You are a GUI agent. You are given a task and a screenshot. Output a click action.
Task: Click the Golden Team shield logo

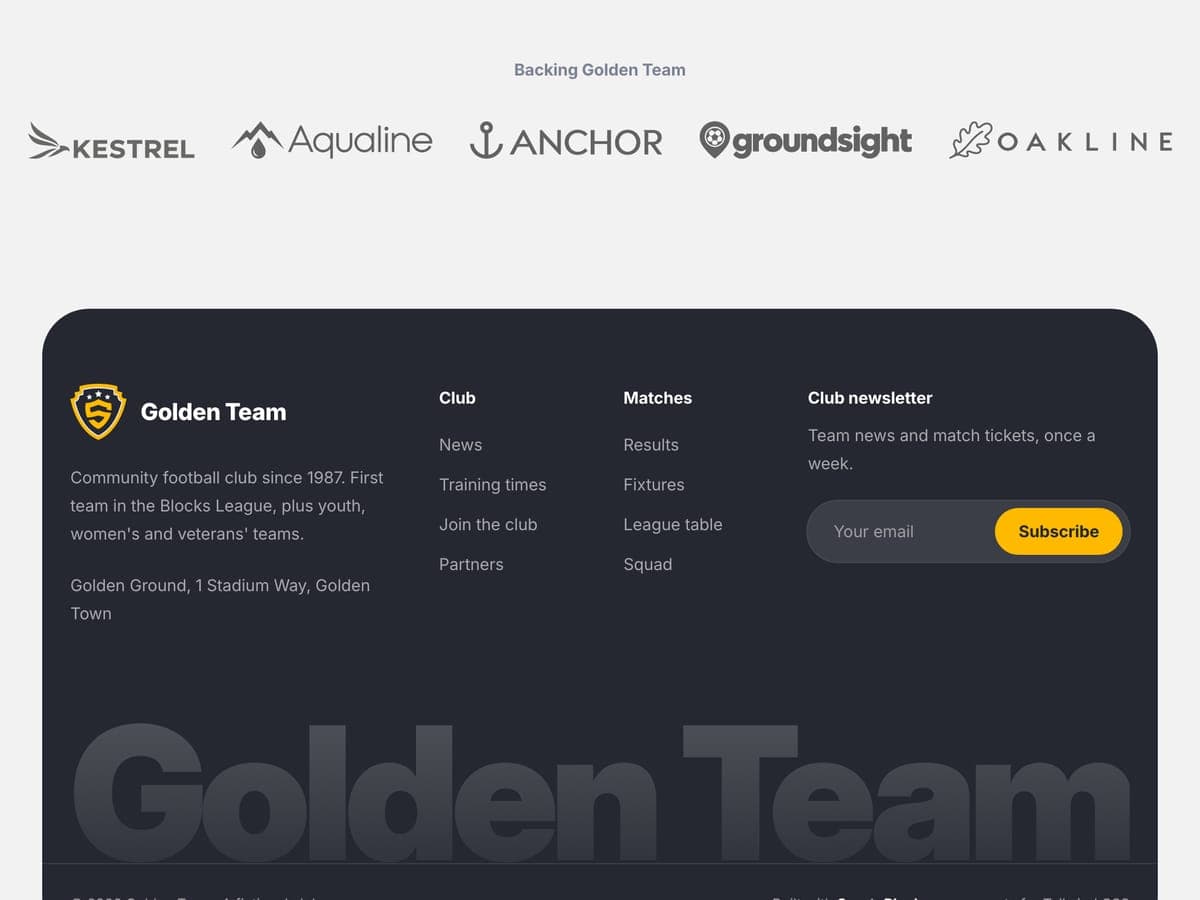point(98,412)
